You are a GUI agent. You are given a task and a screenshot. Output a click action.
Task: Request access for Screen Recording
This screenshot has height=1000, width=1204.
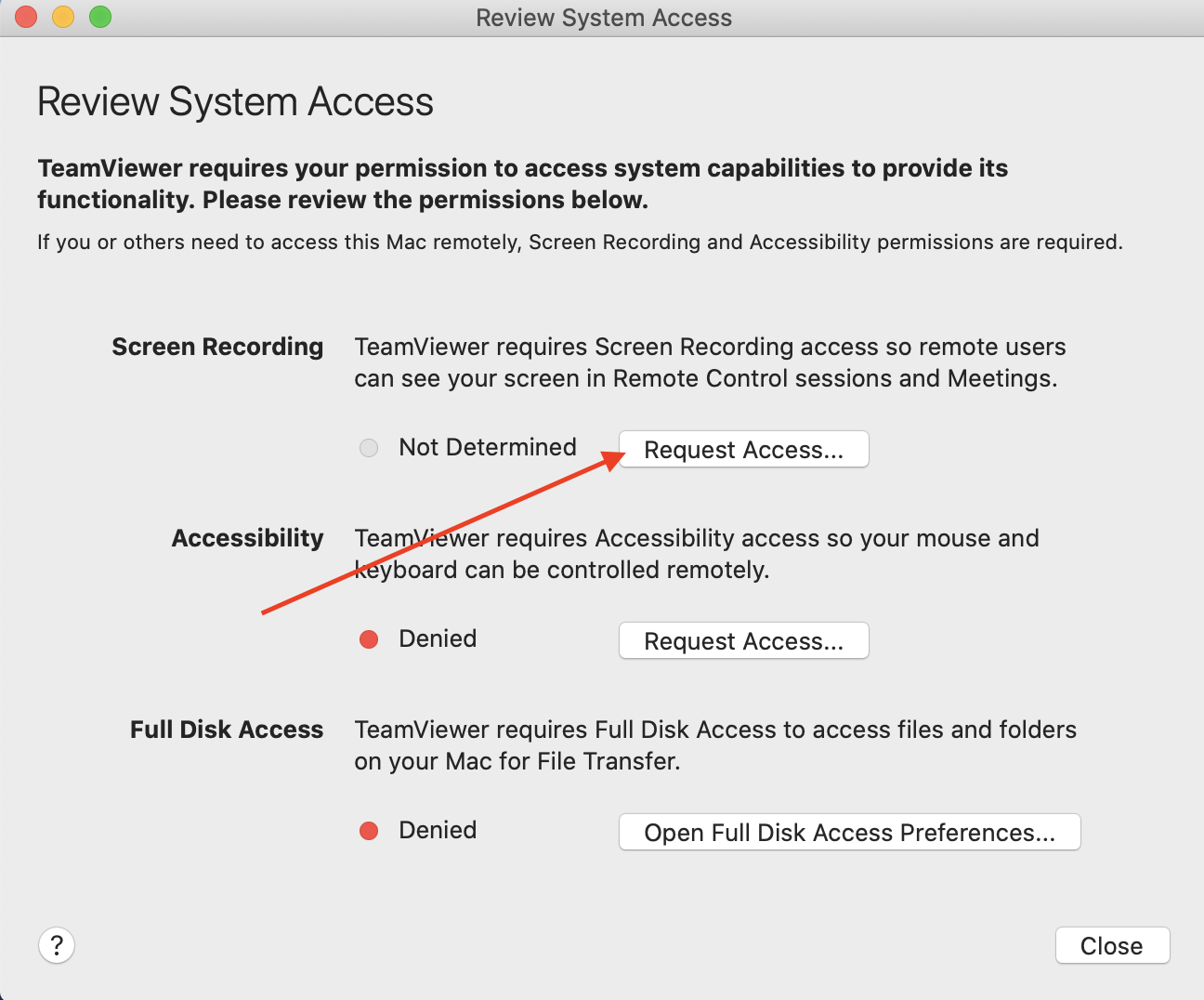pyautogui.click(x=744, y=449)
